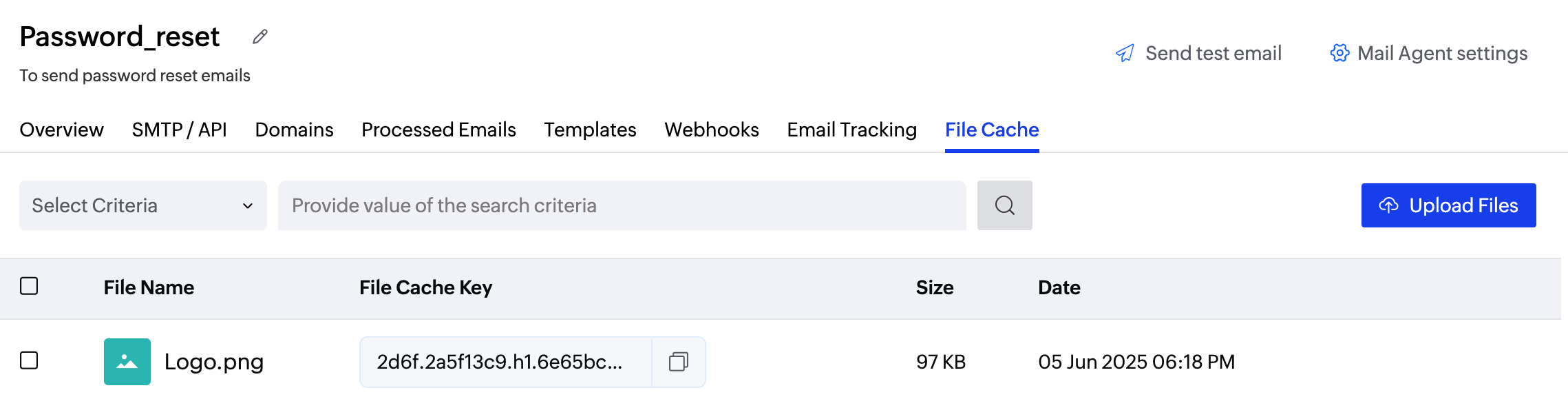Click the cloud upload icon
The width and height of the screenshot is (1568, 419).
(x=1388, y=205)
